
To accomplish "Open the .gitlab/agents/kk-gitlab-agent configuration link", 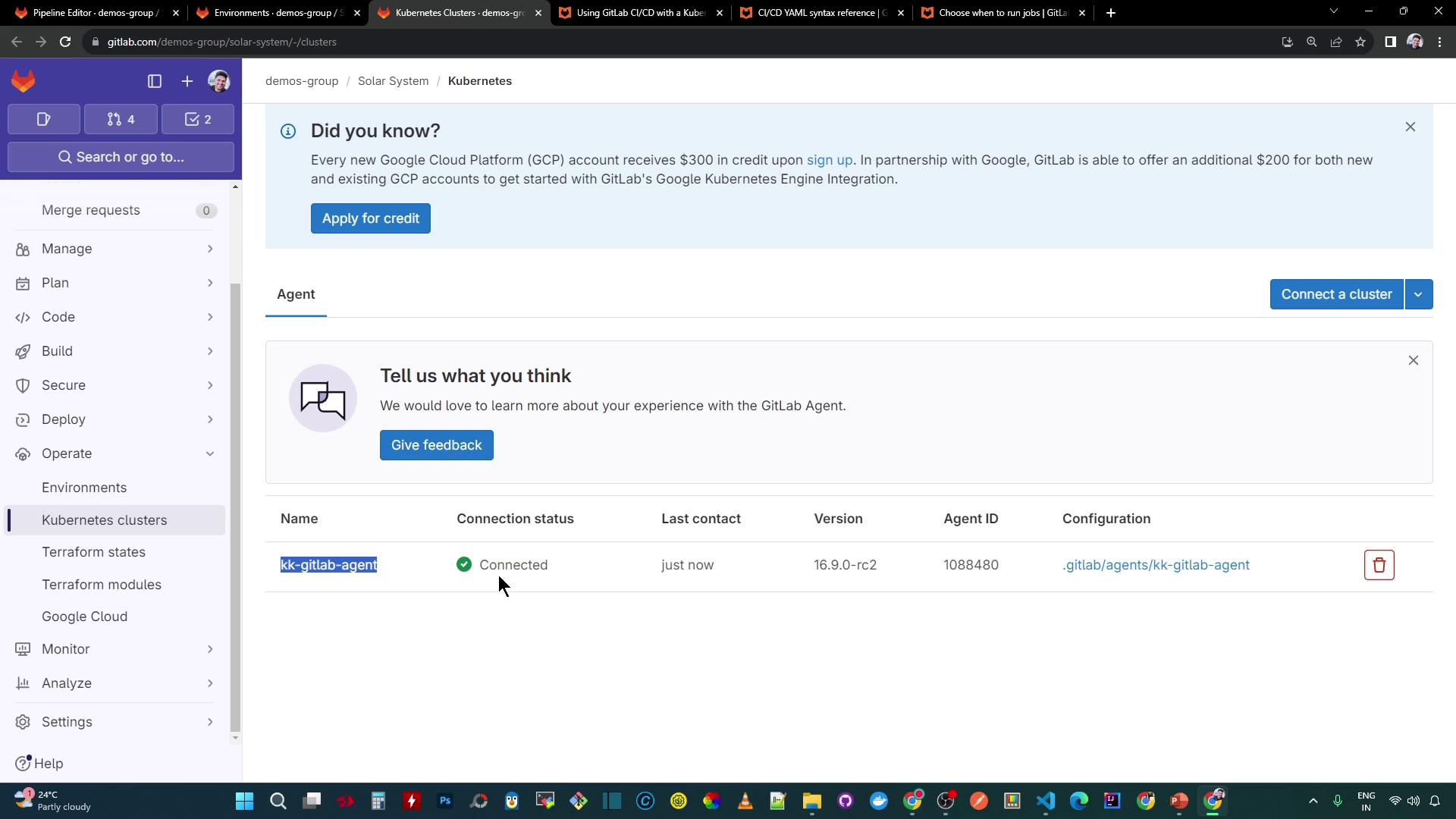I will (x=1156, y=565).
